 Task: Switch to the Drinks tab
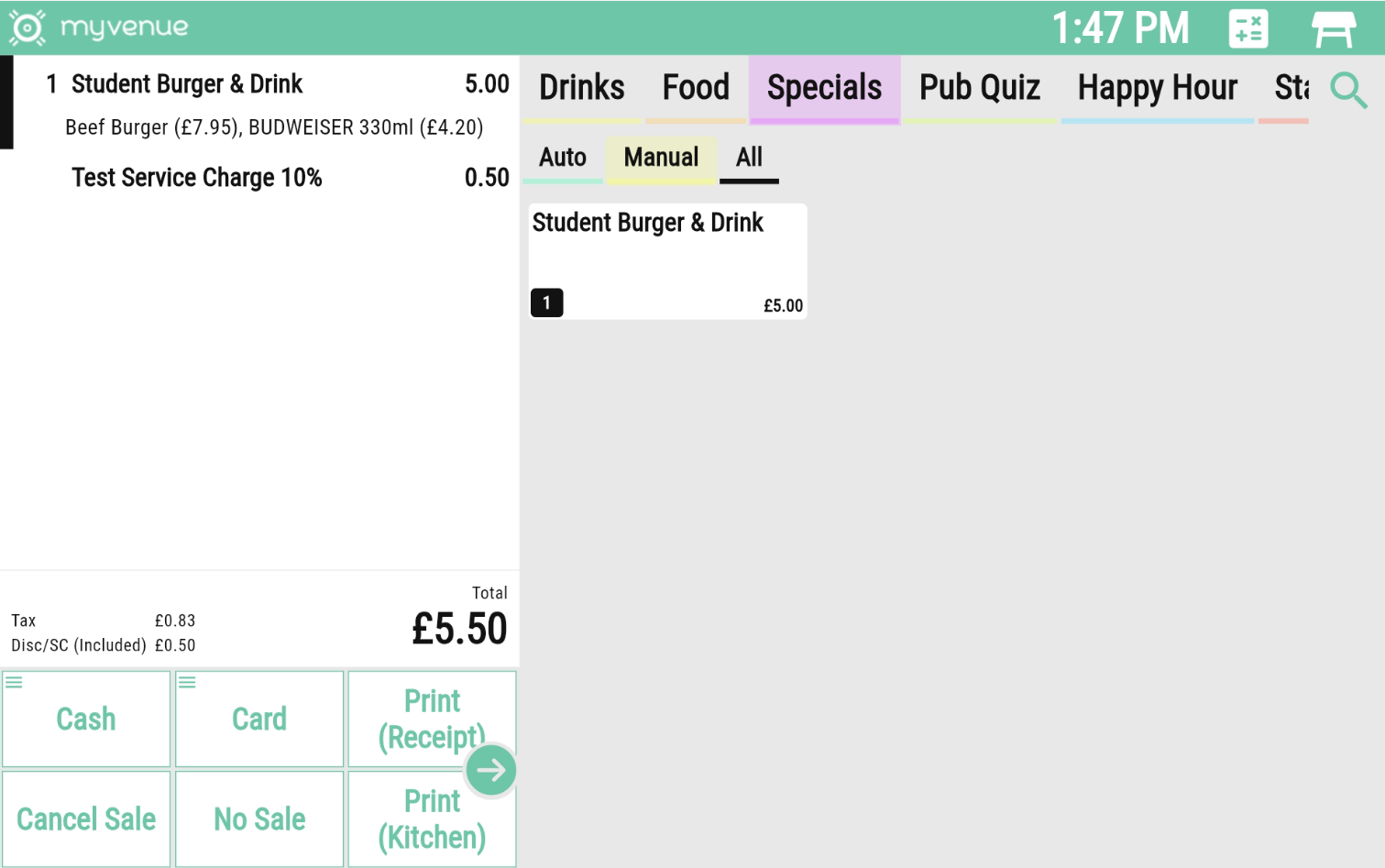[x=581, y=88]
